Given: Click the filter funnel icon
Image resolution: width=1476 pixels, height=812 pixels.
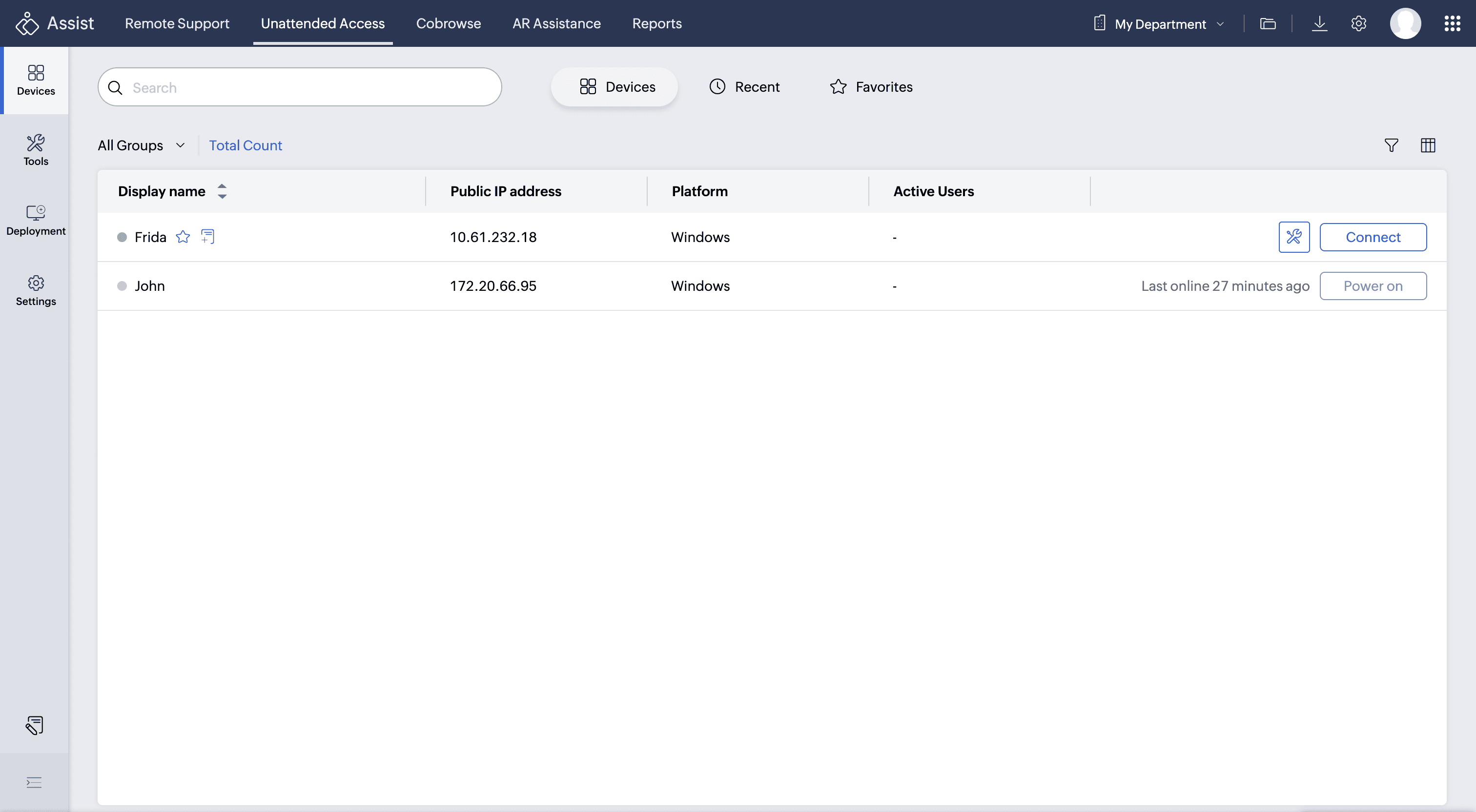Looking at the screenshot, I should point(1391,145).
